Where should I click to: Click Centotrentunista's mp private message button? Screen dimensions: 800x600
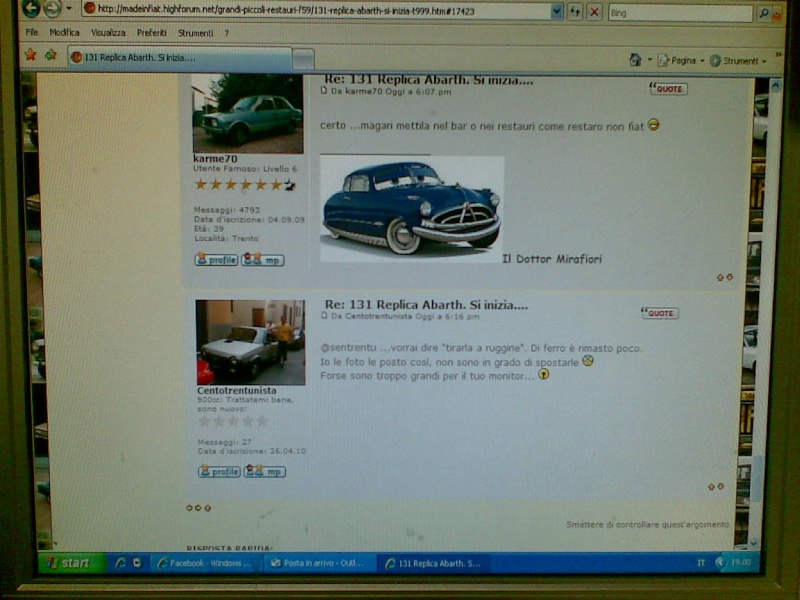(x=264, y=471)
